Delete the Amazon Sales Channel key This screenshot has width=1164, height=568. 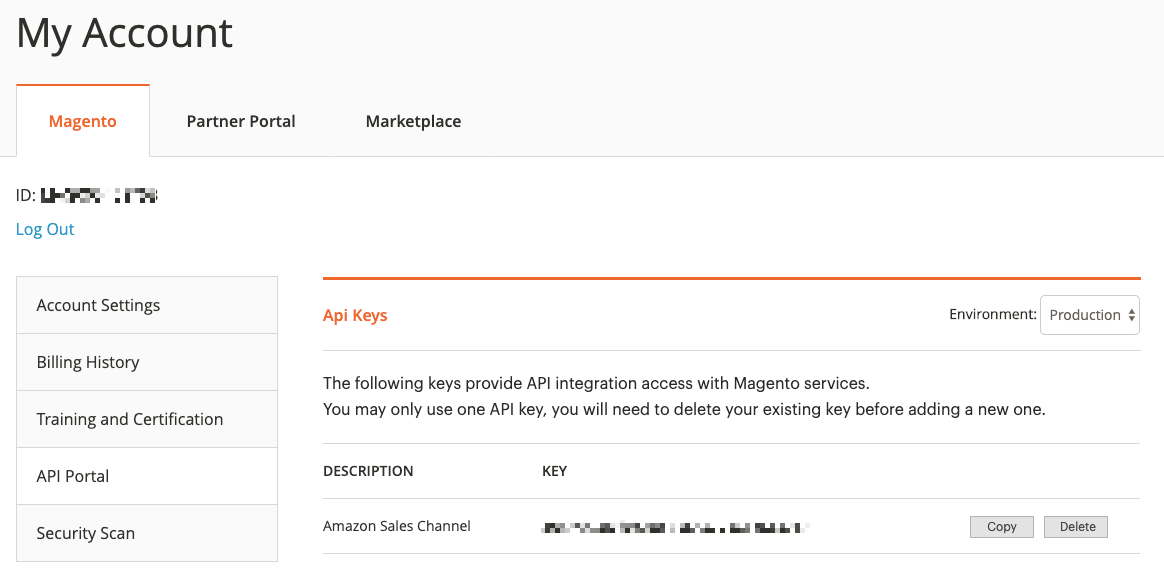(1076, 527)
